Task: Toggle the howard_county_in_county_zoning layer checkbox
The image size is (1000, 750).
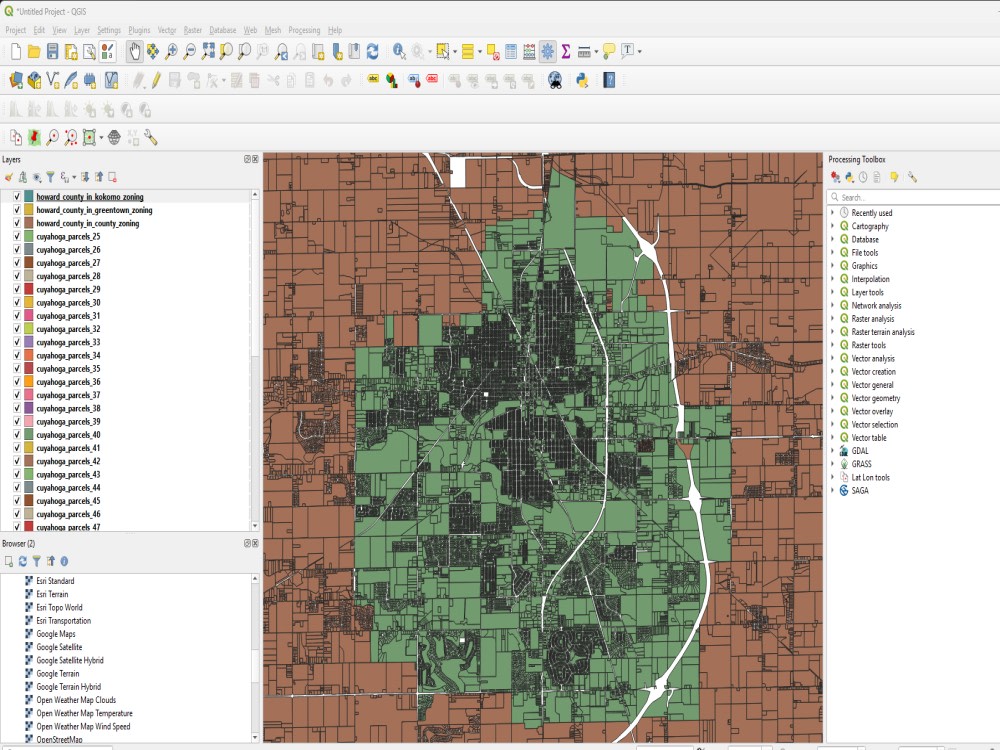Action: [17, 223]
